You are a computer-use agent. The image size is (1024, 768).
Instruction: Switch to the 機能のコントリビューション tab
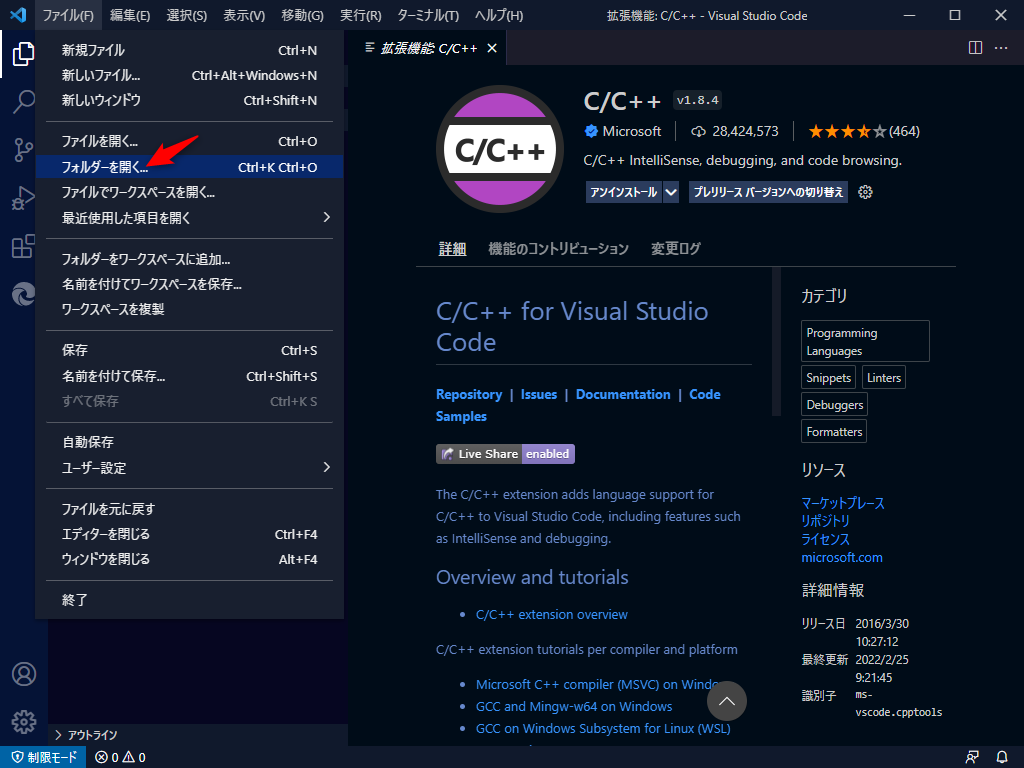[x=558, y=249]
